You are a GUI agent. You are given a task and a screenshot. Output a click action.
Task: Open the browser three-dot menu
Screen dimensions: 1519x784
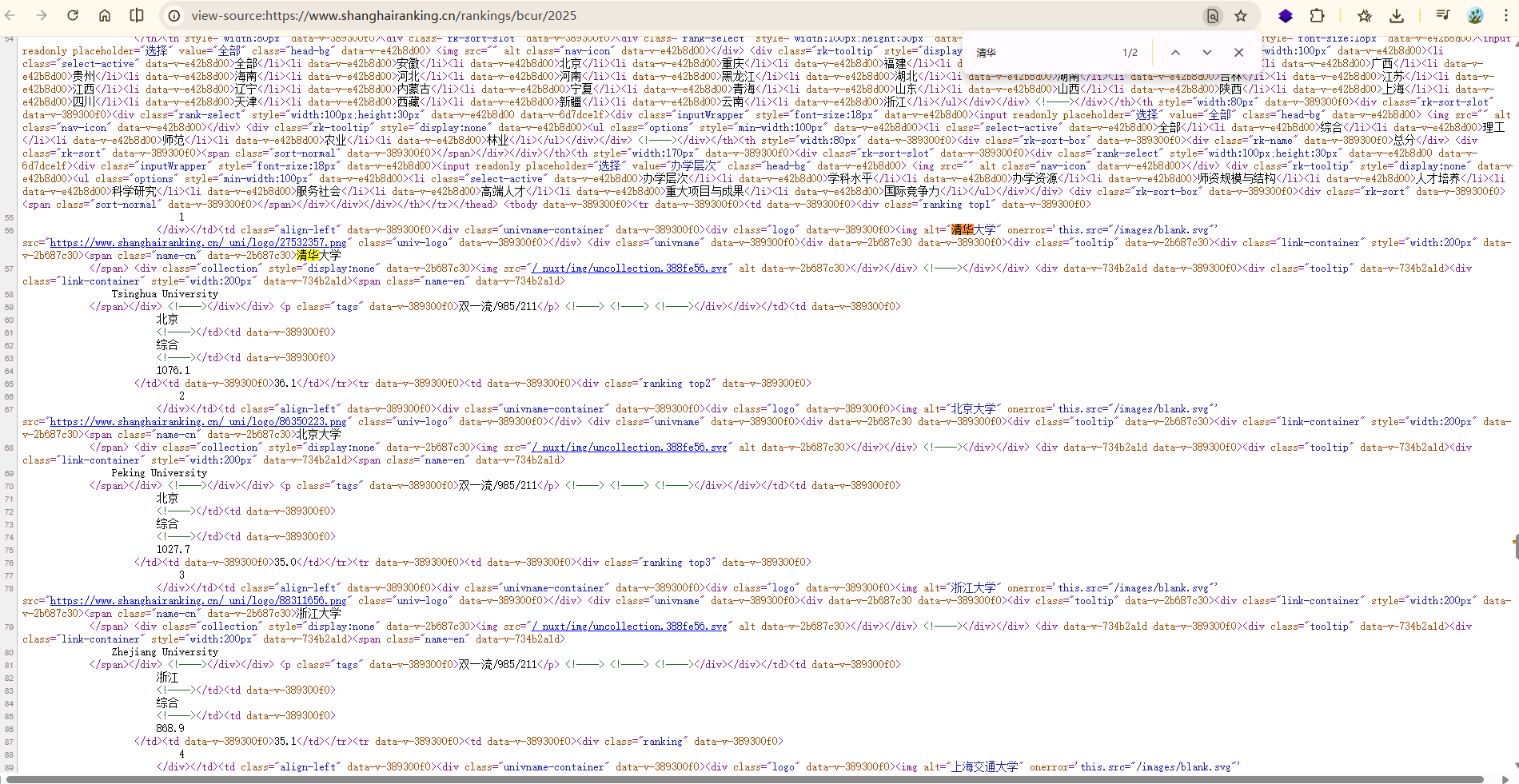pyautogui.click(x=1505, y=15)
